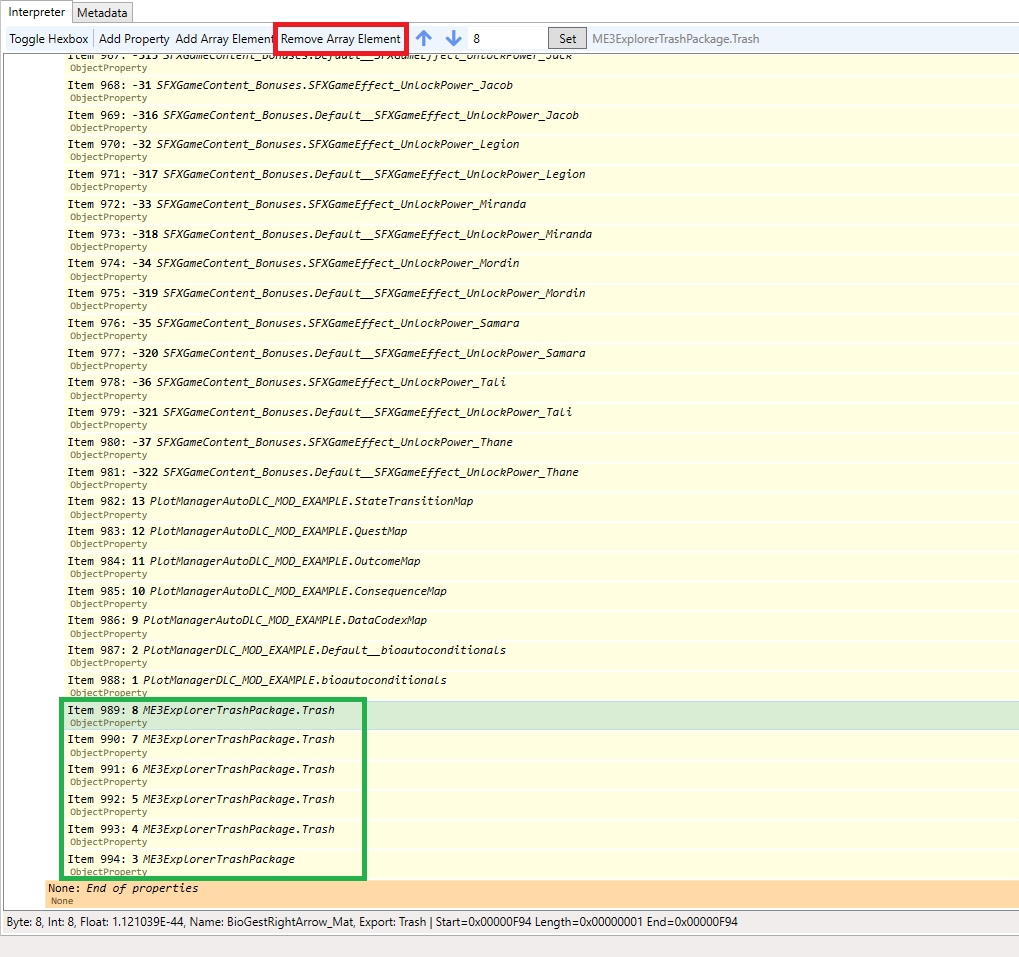Image resolution: width=1019 pixels, height=957 pixels.
Task: Click Remove Array Element
Action: (341, 39)
